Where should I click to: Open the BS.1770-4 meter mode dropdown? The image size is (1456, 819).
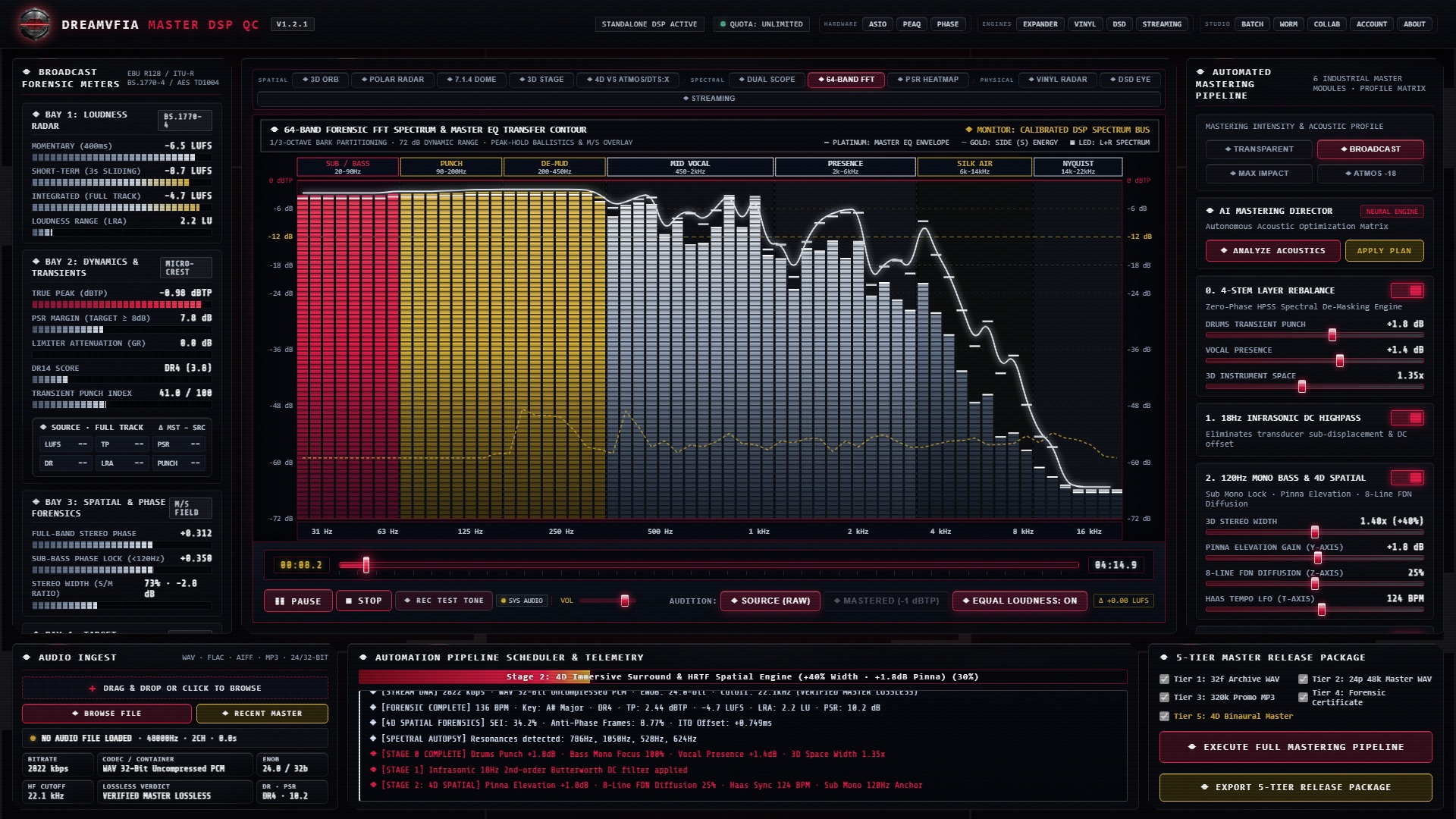pyautogui.click(x=186, y=120)
